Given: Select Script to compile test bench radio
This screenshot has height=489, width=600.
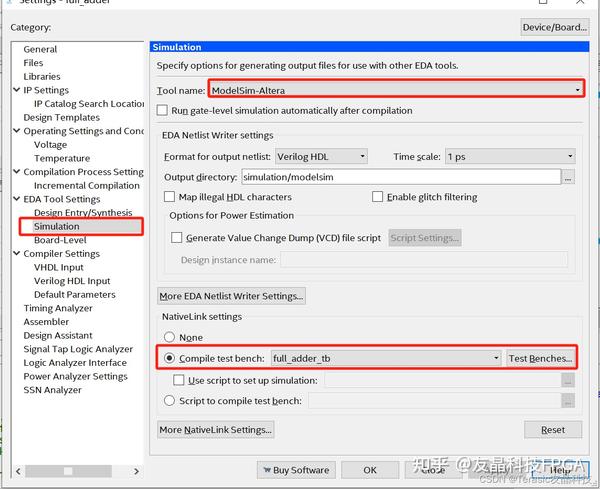Looking at the screenshot, I should click(x=169, y=401).
